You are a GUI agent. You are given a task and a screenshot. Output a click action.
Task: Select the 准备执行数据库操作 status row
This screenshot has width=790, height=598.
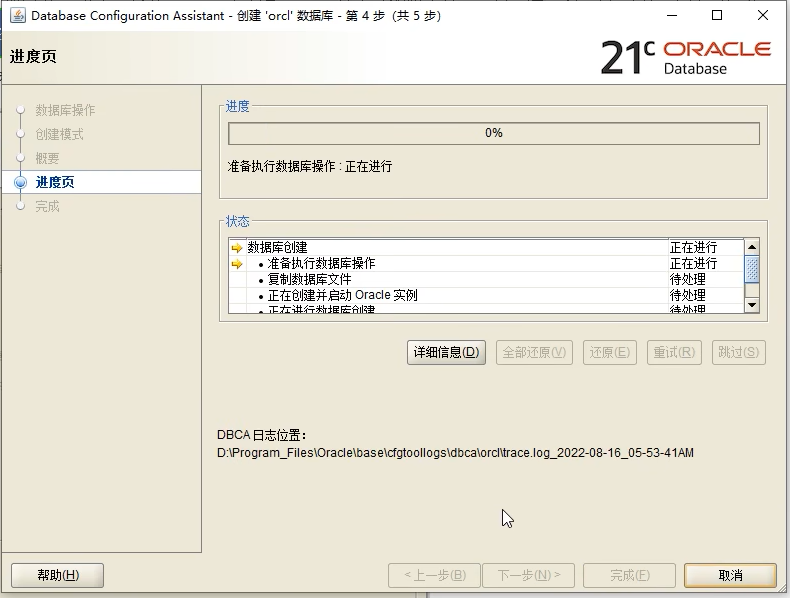[x=486, y=263]
